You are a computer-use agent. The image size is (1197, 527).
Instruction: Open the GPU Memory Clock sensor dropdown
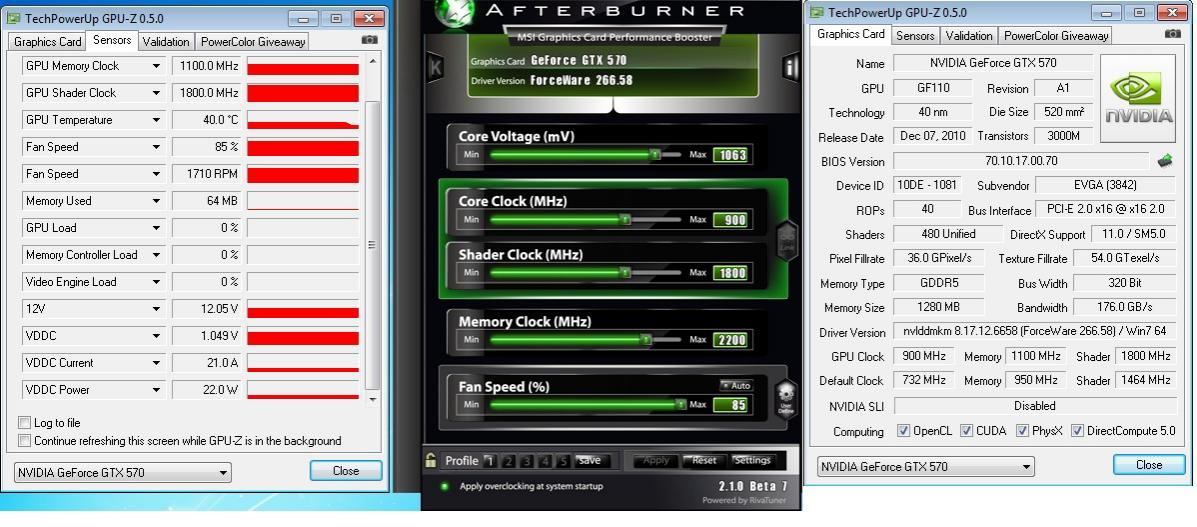pyautogui.click(x=156, y=66)
